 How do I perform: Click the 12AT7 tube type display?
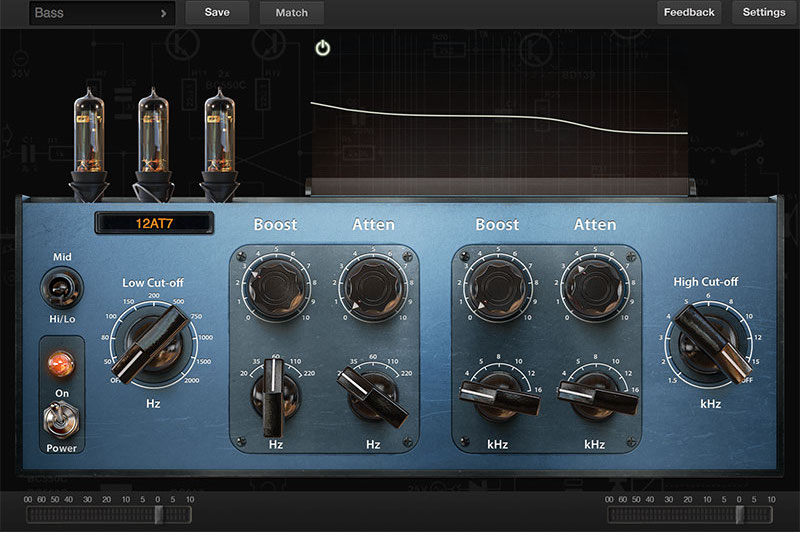[x=154, y=223]
